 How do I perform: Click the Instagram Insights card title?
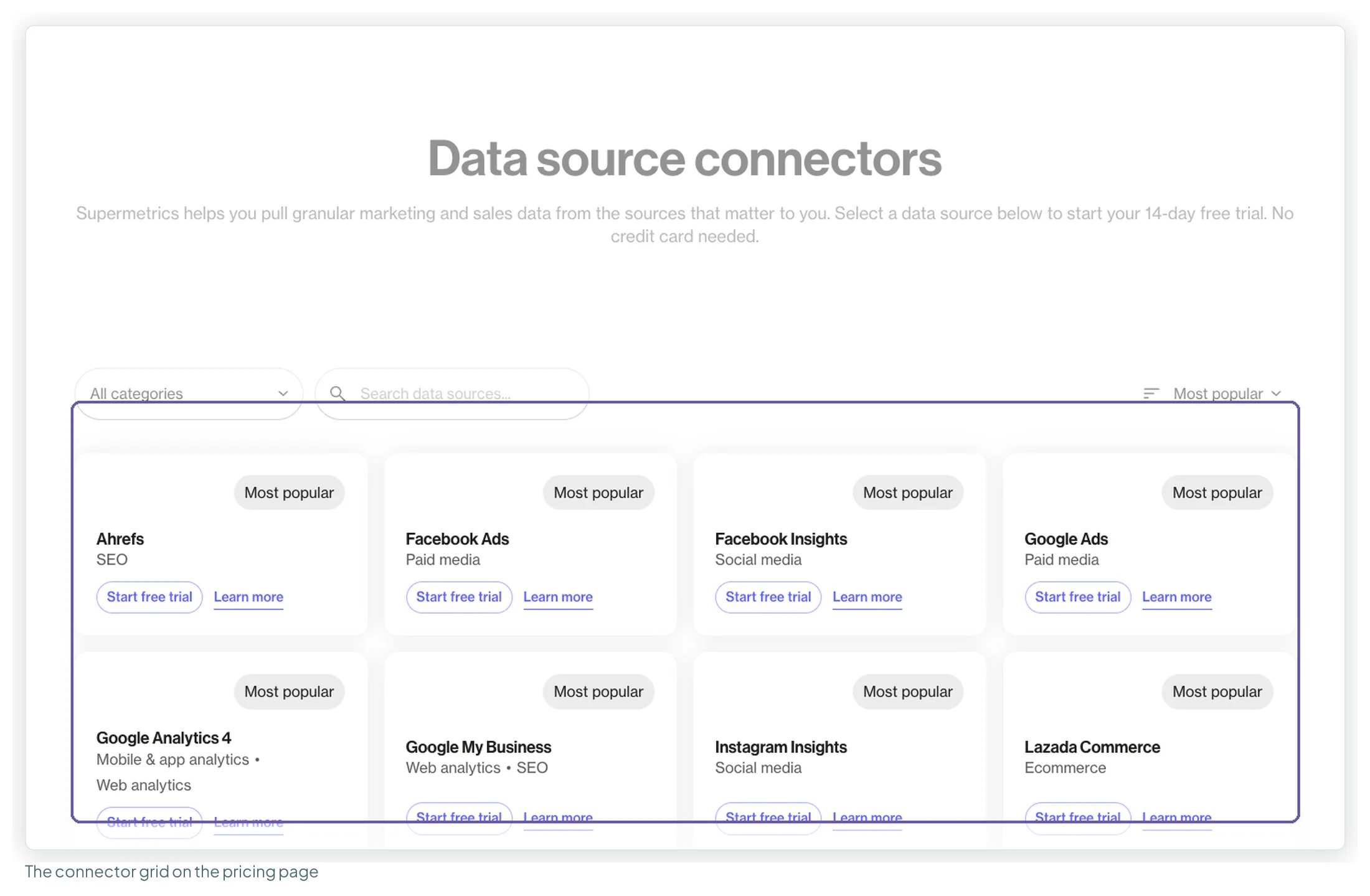(781, 747)
